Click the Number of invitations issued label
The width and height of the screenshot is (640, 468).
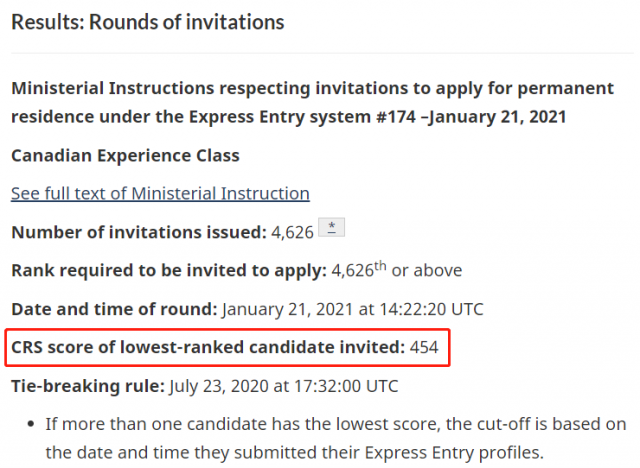(x=139, y=232)
